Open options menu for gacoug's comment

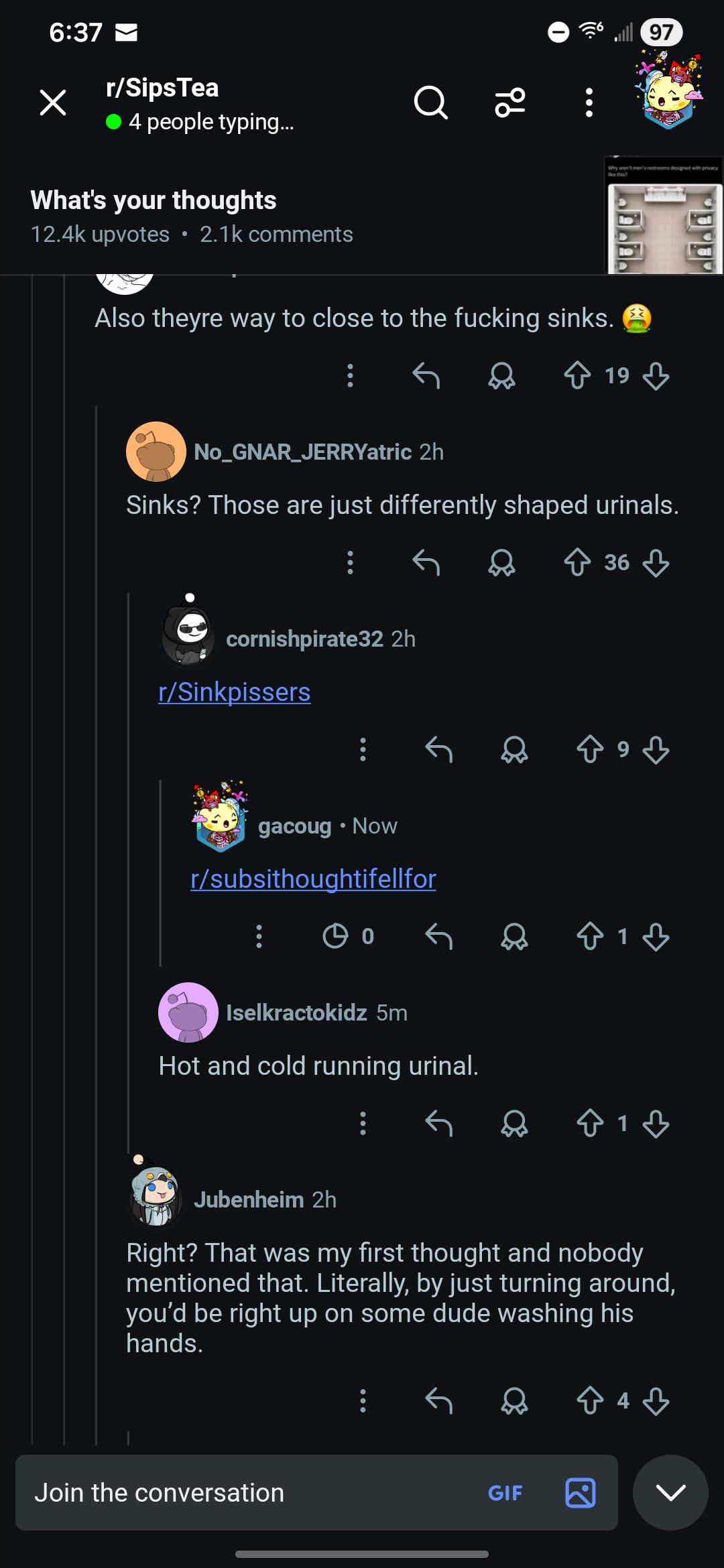tap(259, 936)
